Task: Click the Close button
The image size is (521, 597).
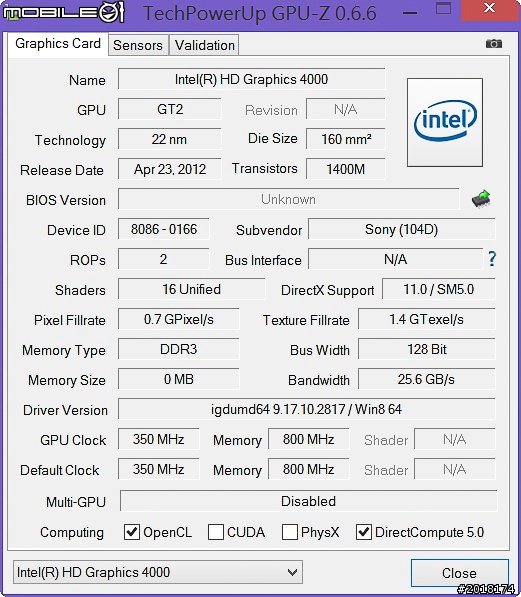Action: click(x=459, y=573)
